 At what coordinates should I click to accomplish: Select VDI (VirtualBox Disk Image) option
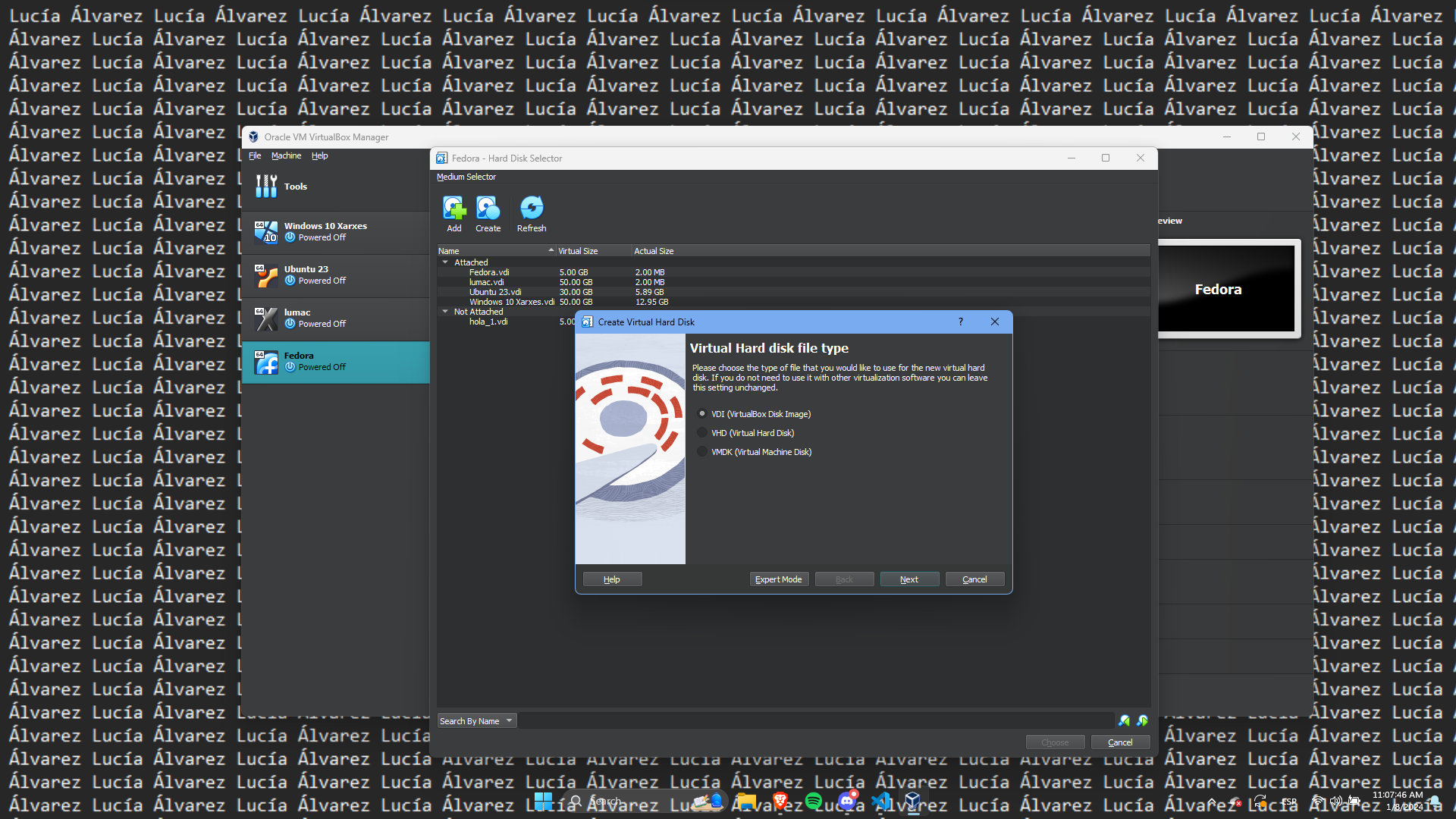tap(702, 414)
